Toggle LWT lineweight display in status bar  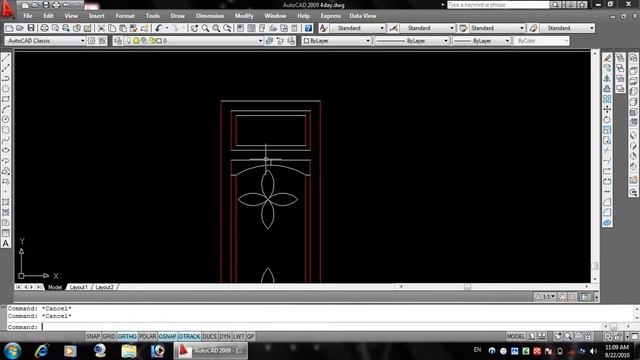239,336
